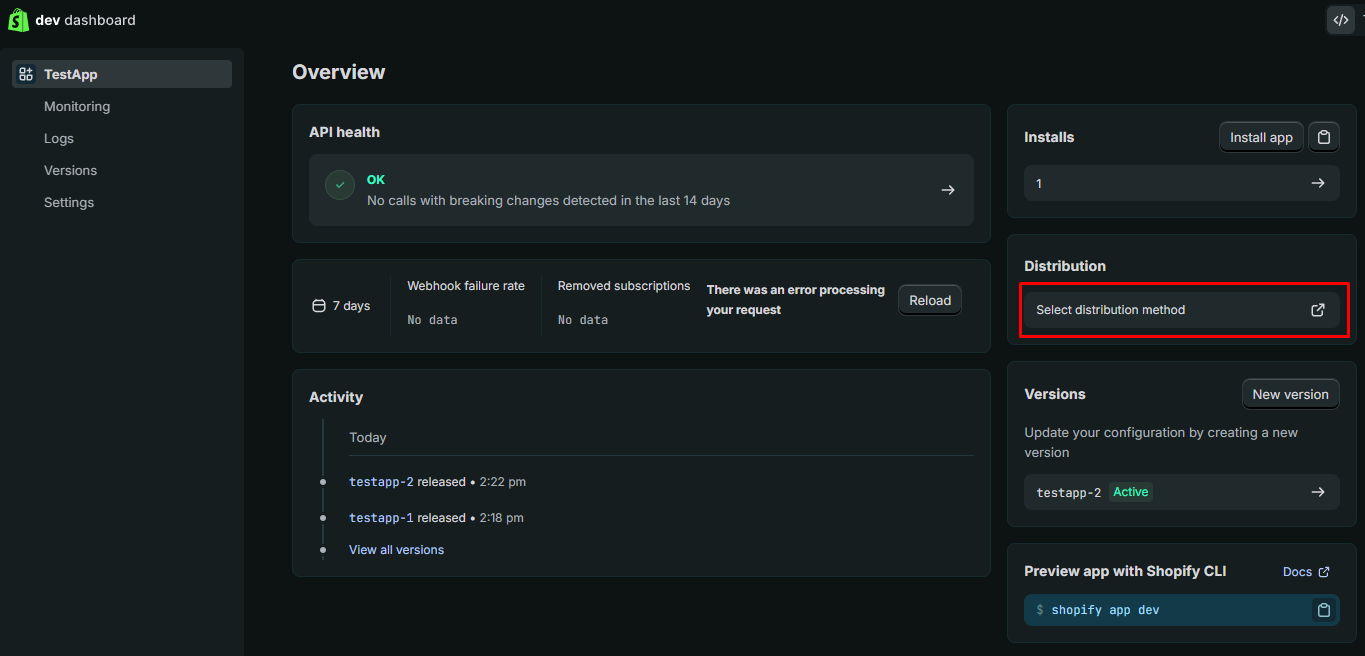1365x656 pixels.
Task: Click Docs external link icon
Action: point(1324,572)
